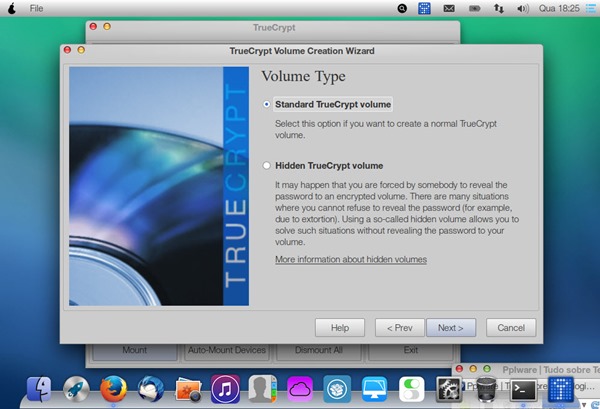Image resolution: width=600 pixels, height=409 pixels.
Task: Open the clock showing Qua 18:25
Action: 559,8
